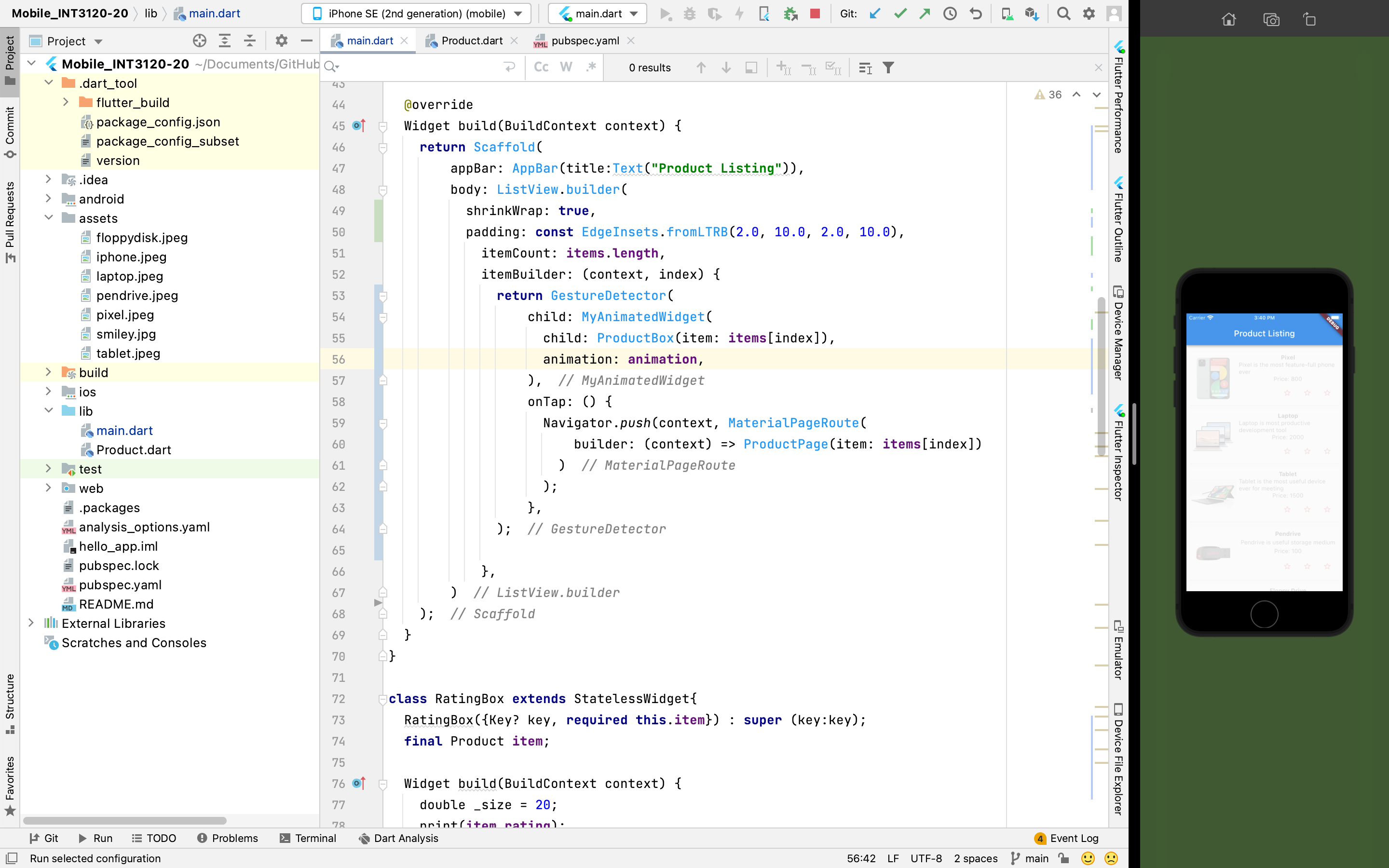Screen dimensions: 1389x868
Task: Open the Event Log
Action: point(1066,838)
